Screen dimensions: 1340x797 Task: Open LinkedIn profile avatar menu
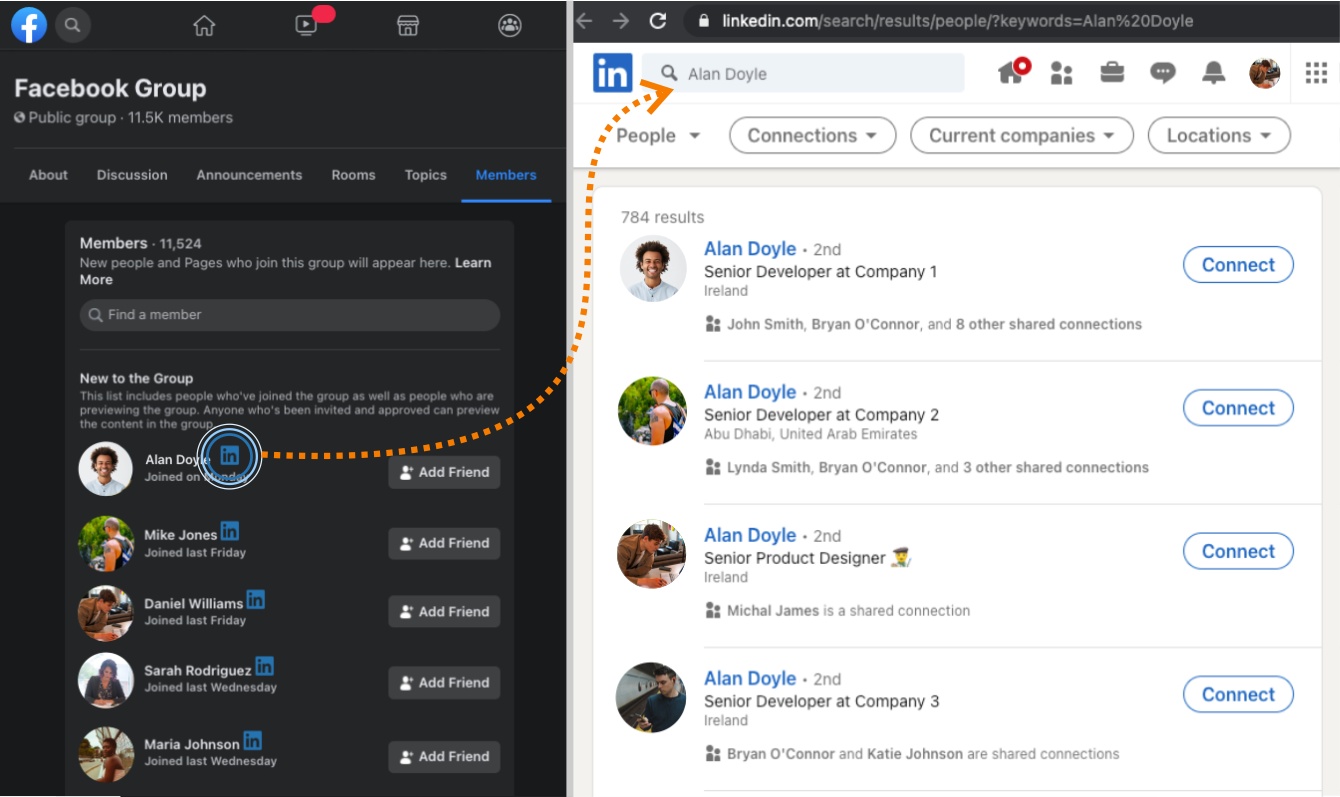pyautogui.click(x=1265, y=73)
